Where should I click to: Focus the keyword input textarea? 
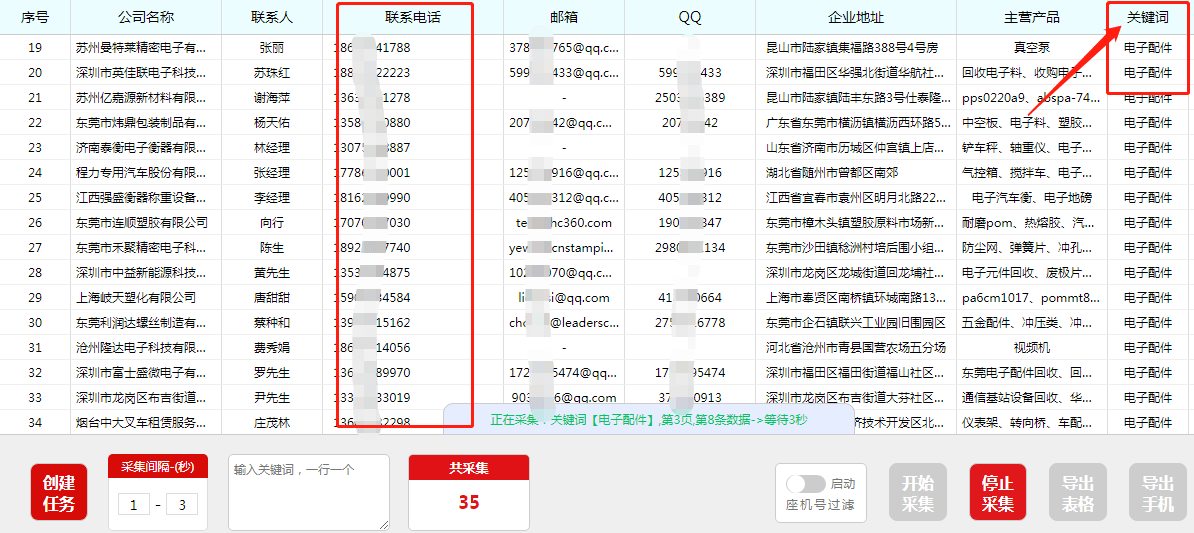(309, 492)
